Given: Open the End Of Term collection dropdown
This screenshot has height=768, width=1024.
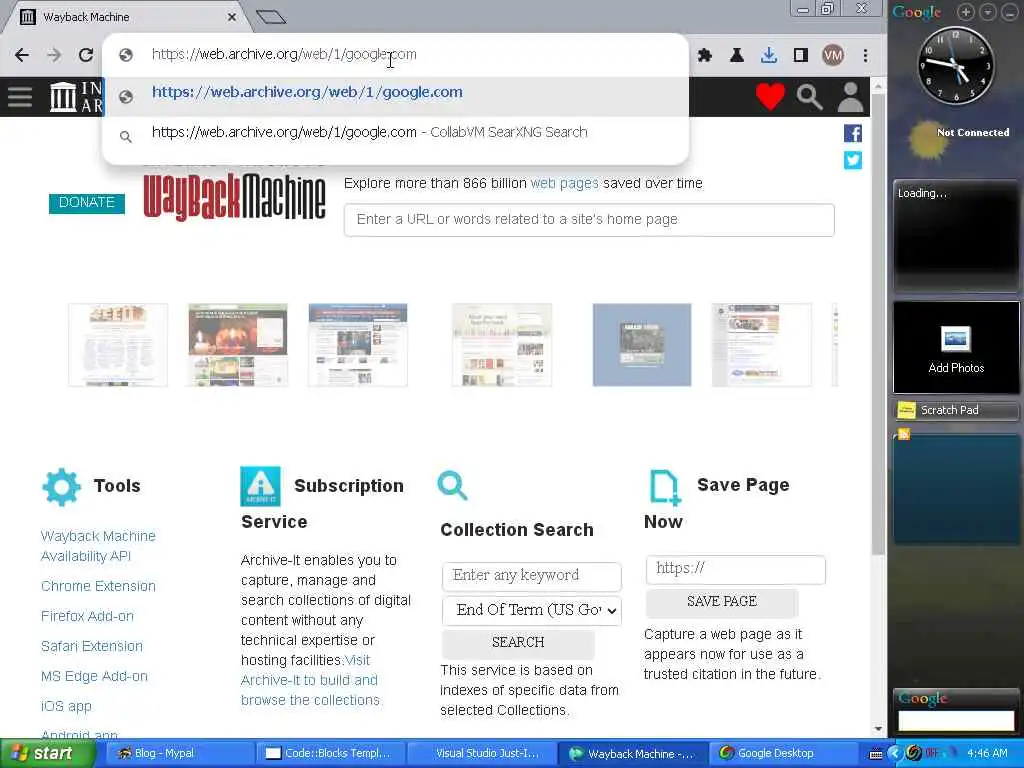Looking at the screenshot, I should tap(532, 611).
